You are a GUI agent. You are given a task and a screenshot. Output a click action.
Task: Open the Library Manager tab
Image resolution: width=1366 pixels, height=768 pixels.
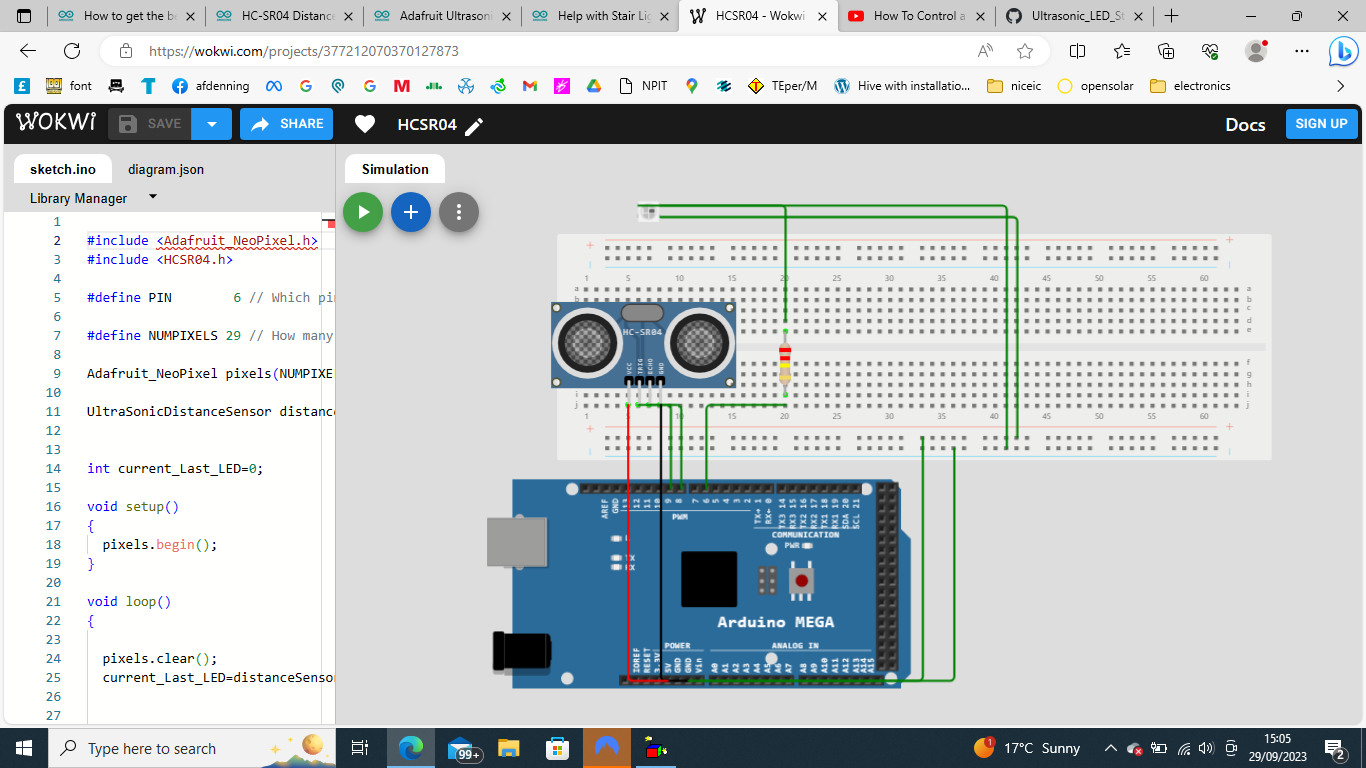[78, 198]
